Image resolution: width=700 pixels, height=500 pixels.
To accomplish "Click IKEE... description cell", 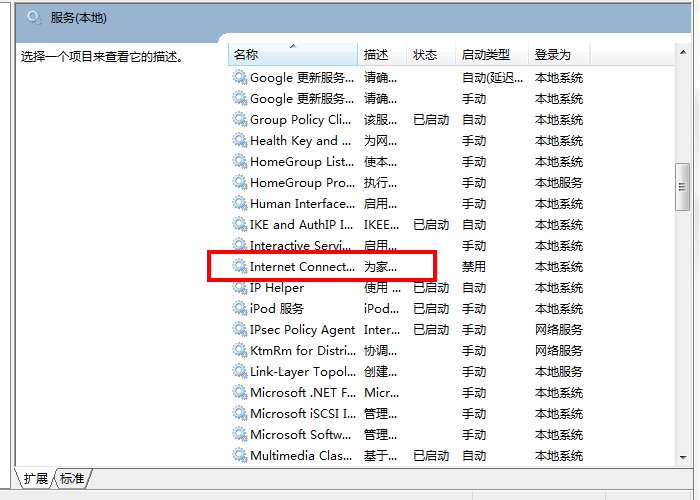I will pyautogui.click(x=381, y=225).
